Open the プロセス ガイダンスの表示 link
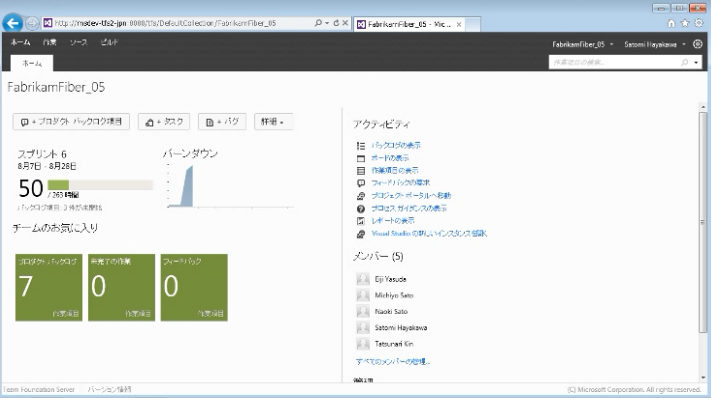This screenshot has width=711, height=398. pyautogui.click(x=409, y=208)
